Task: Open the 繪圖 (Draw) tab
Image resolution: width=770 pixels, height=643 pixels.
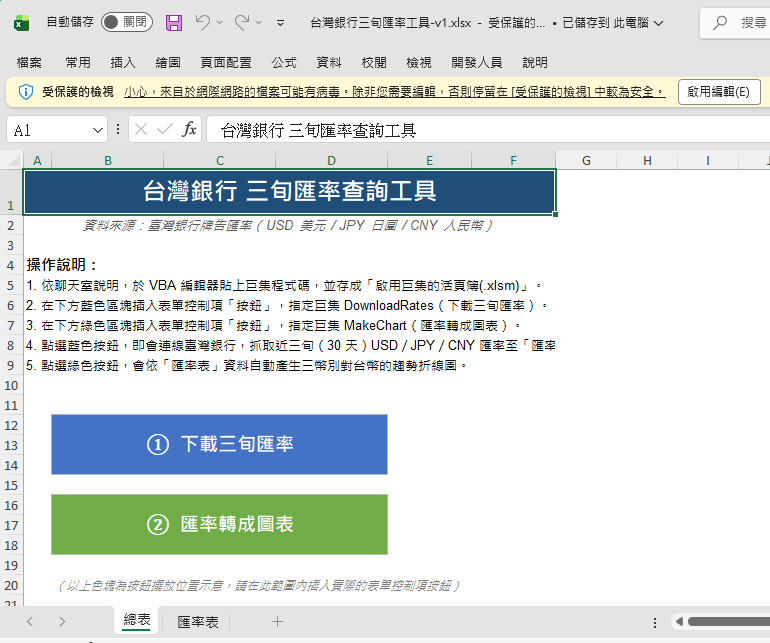Action: click(x=168, y=62)
